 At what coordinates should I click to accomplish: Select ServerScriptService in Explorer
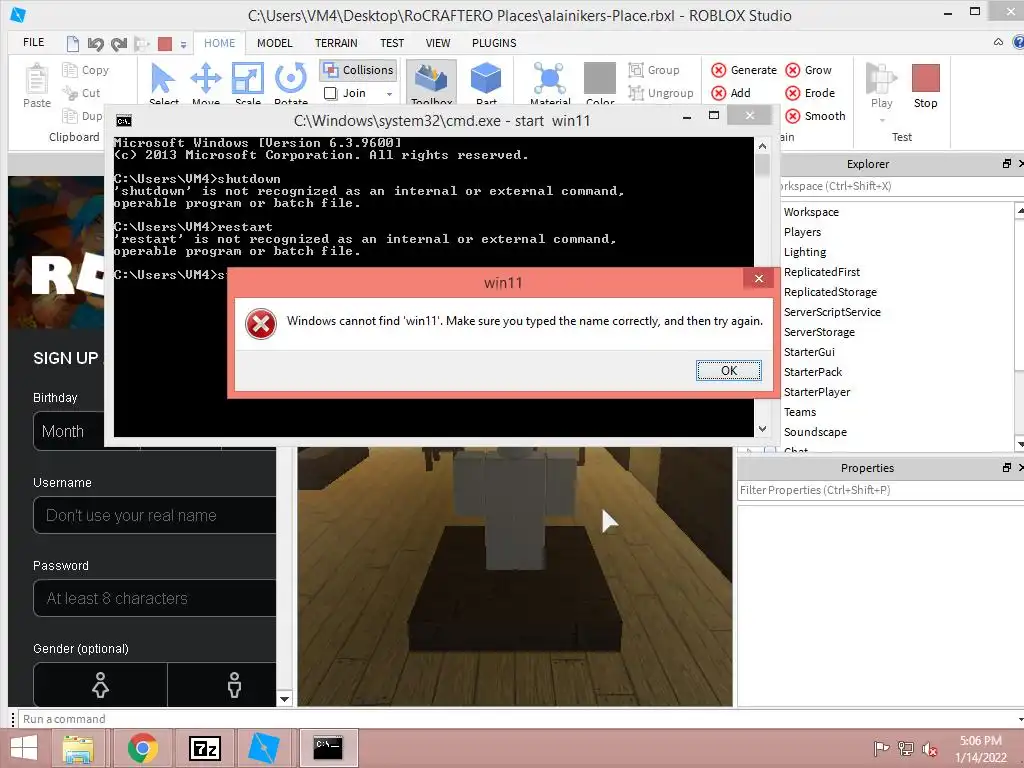pyautogui.click(x=832, y=312)
